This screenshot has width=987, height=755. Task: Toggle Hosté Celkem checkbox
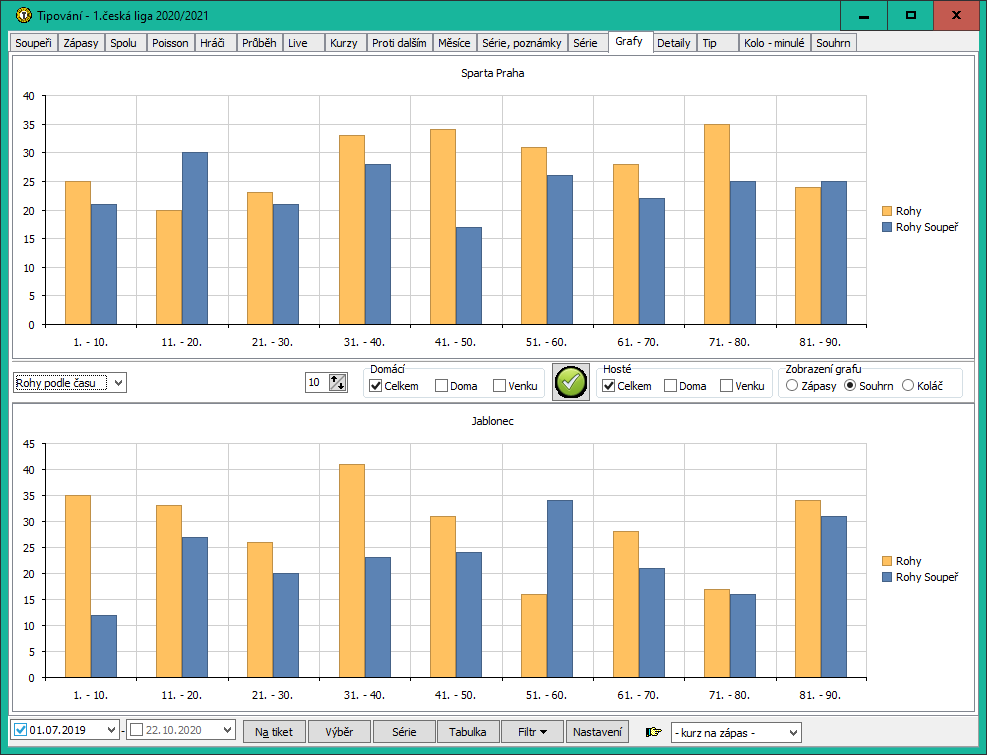(x=609, y=385)
